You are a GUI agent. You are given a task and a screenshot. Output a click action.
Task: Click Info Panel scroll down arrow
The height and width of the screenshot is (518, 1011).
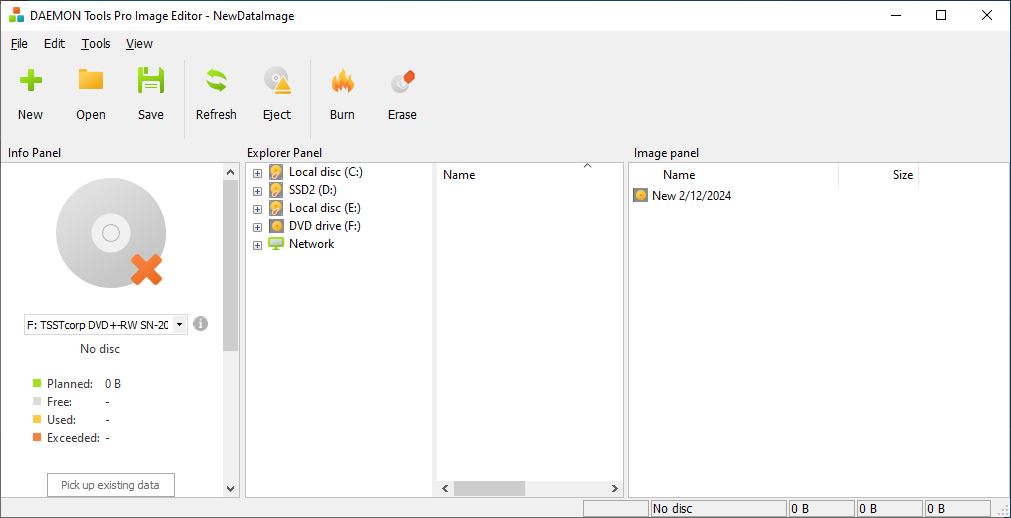click(231, 489)
